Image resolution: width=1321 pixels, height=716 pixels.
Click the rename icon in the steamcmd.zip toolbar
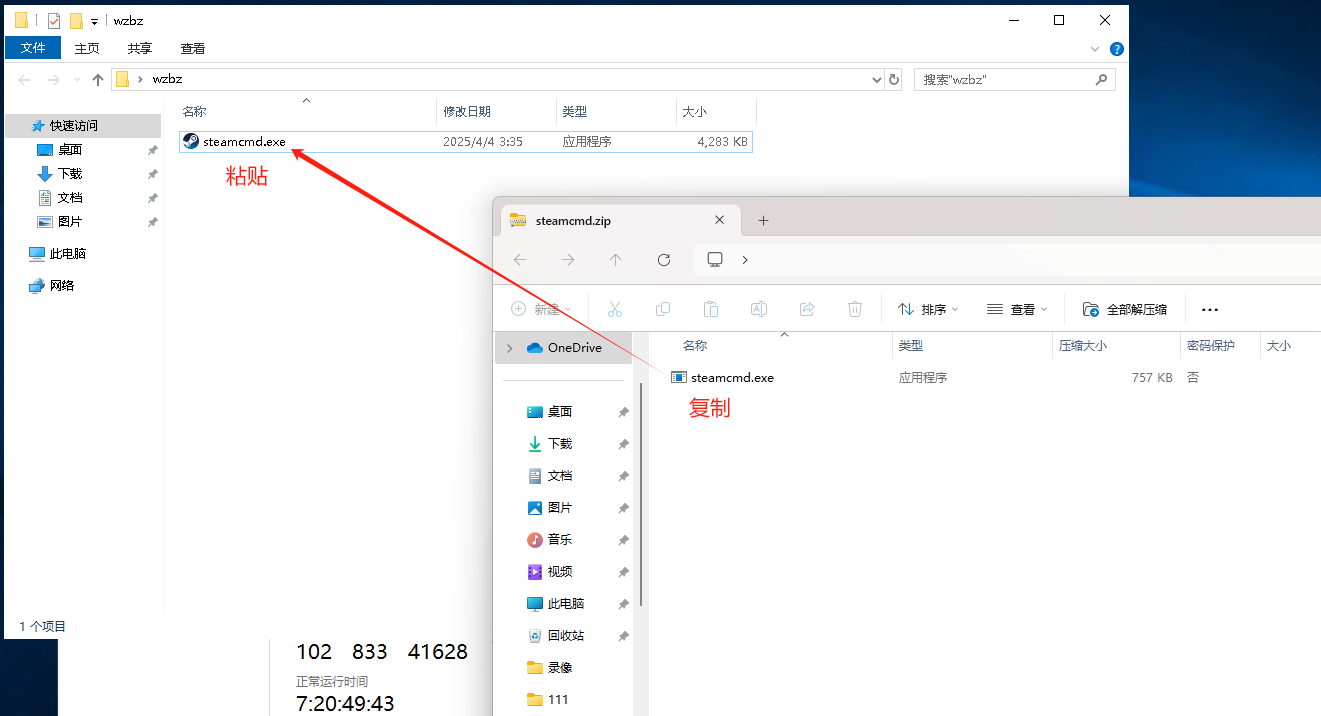[759, 309]
